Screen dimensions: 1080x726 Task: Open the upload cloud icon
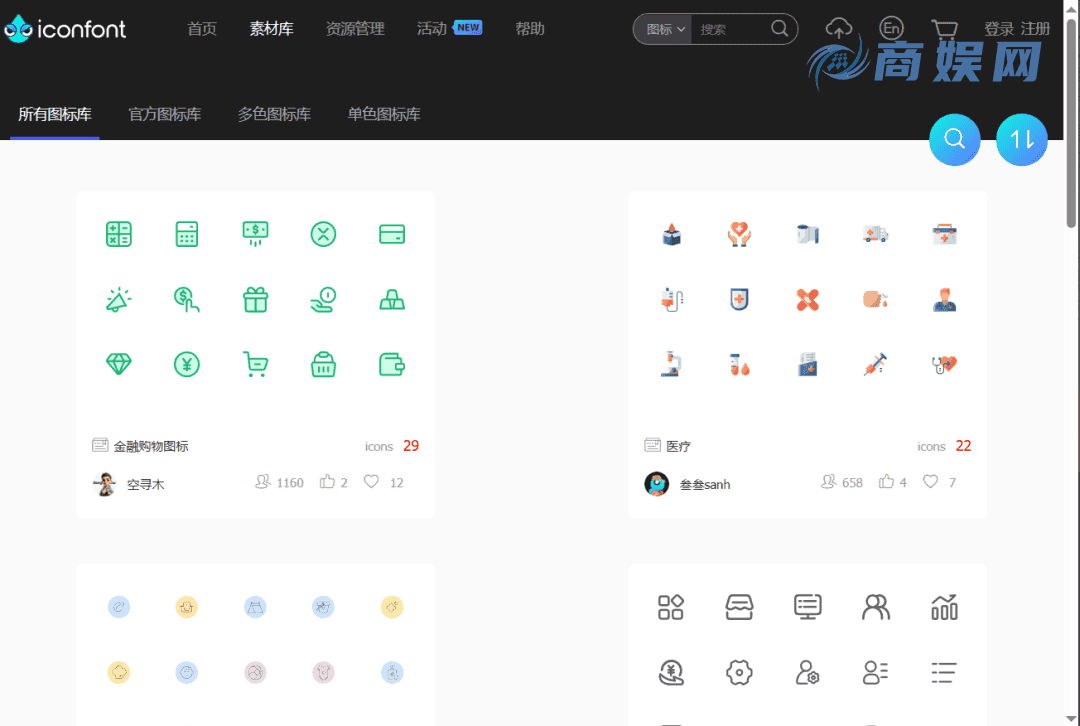838,28
